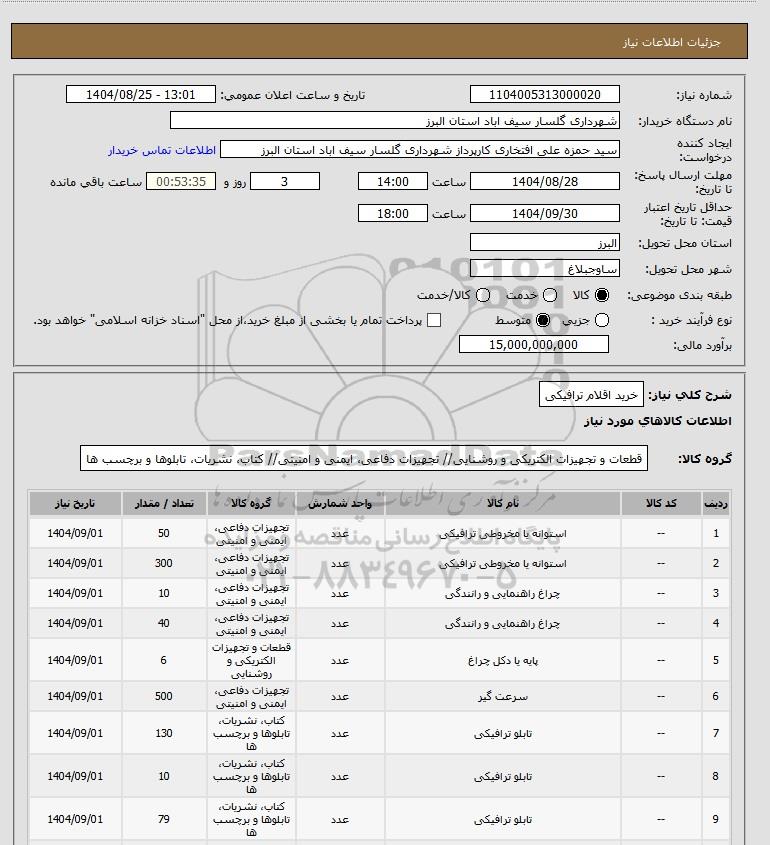Select جزیی as purchase process type
This screenshot has height=845, width=770.
pyautogui.click(x=602, y=320)
